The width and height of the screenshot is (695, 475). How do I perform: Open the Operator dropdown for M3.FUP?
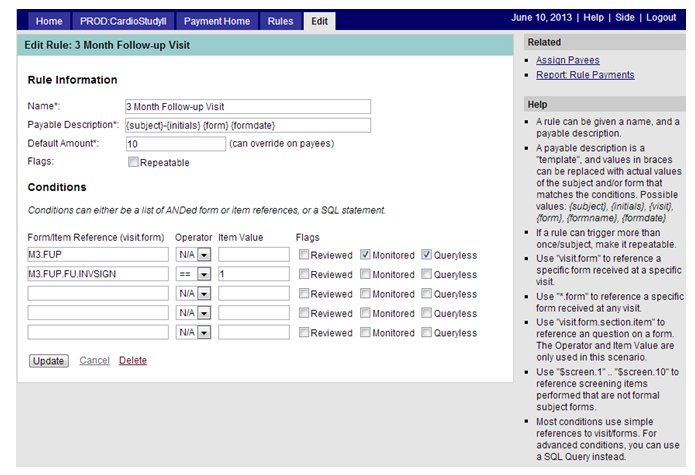point(203,255)
